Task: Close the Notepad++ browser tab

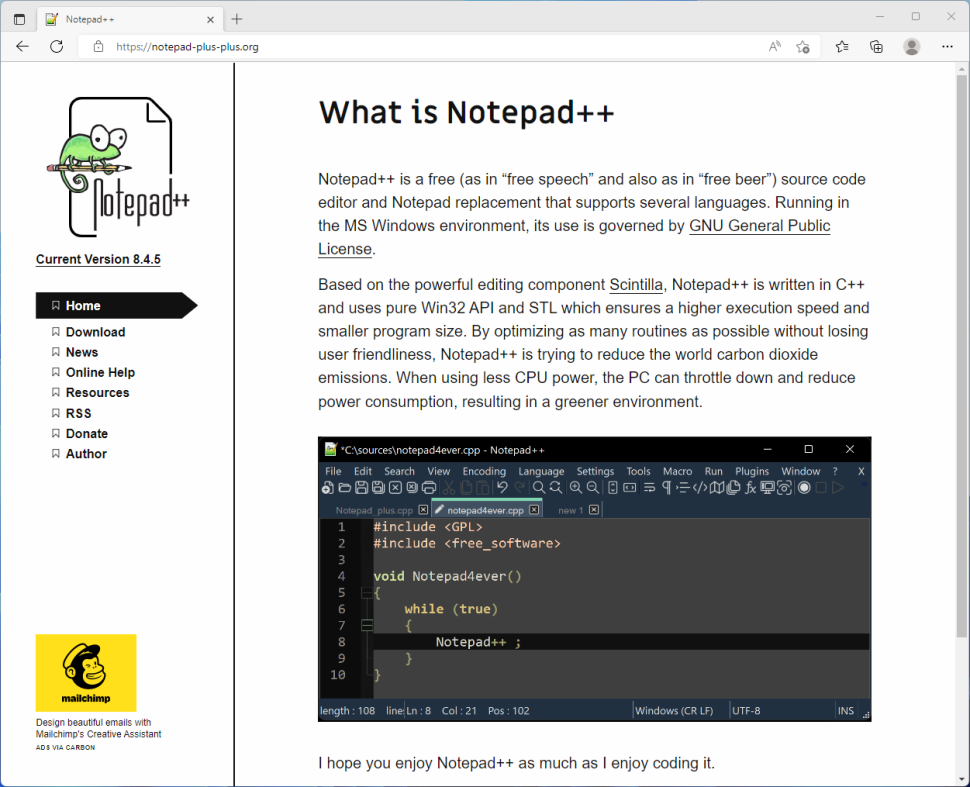Action: [x=210, y=20]
